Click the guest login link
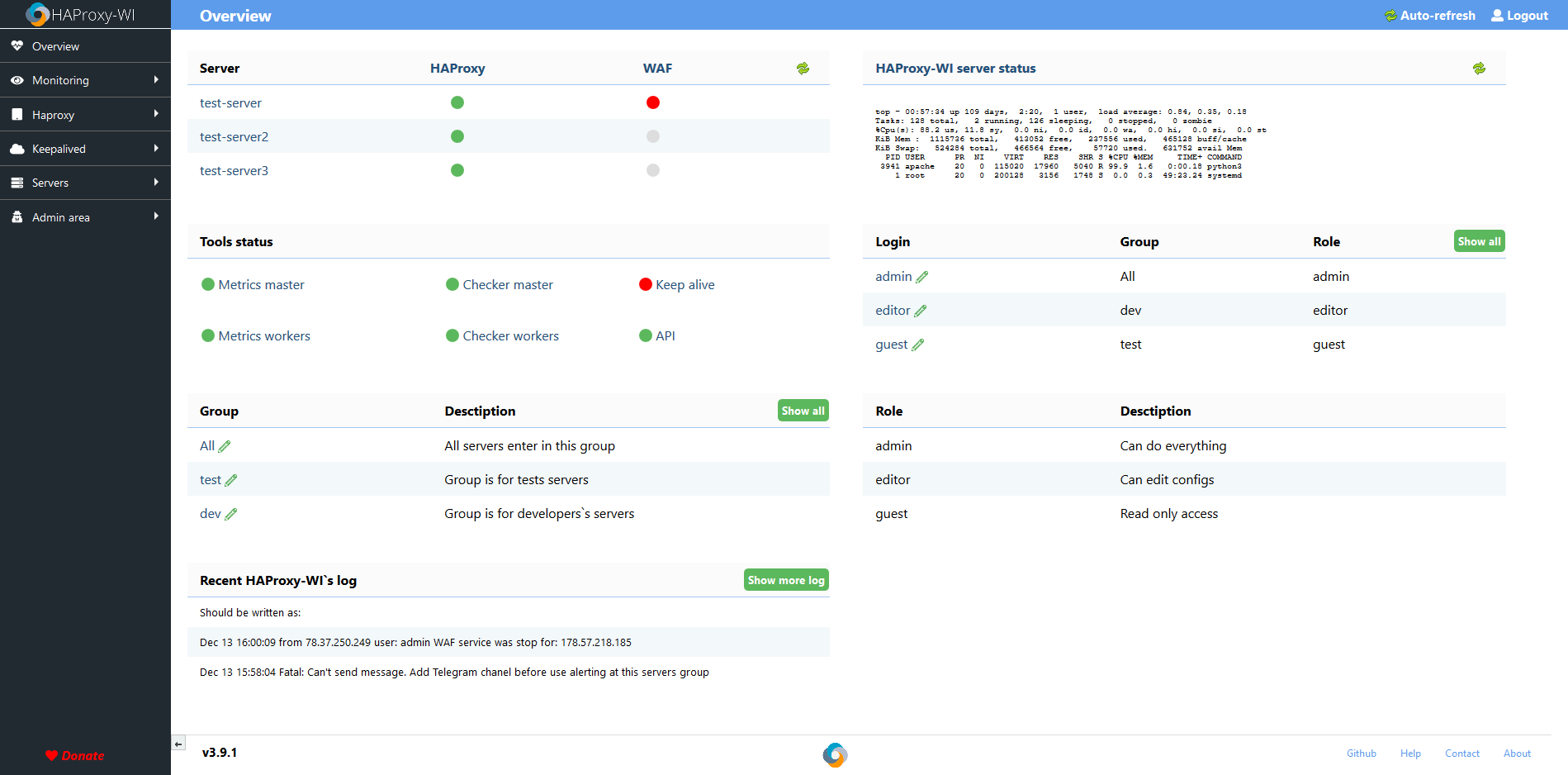The height and width of the screenshot is (775, 1568). [x=891, y=345]
